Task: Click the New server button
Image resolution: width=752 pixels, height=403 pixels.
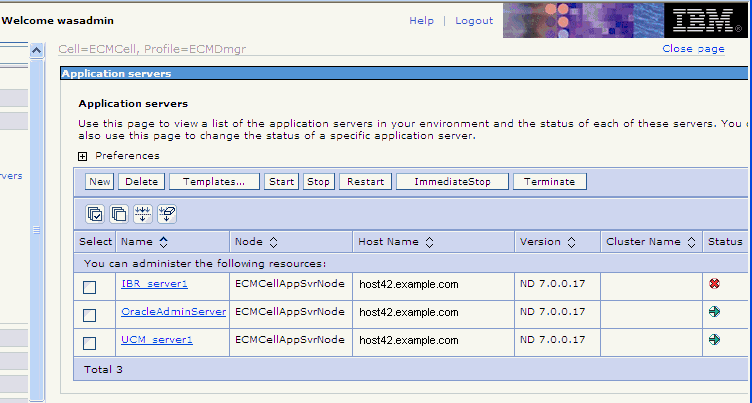Action: [x=99, y=182]
